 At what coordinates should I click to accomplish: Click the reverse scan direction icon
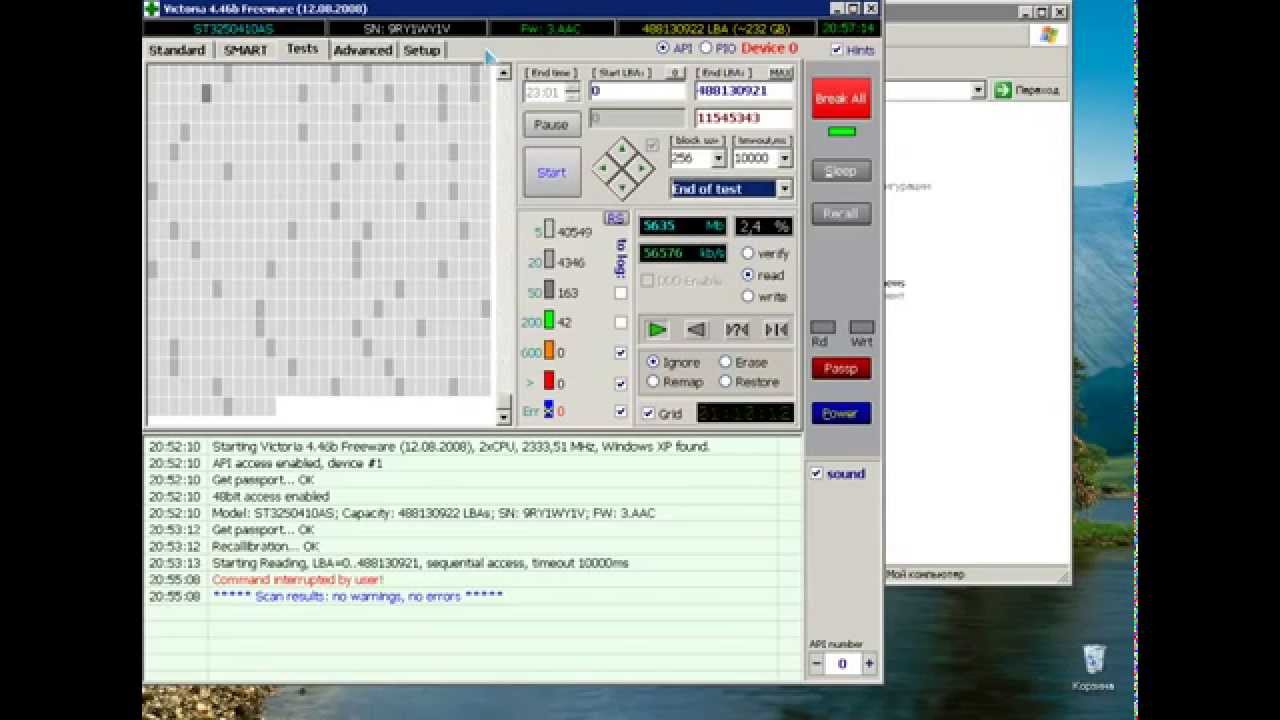tap(697, 329)
